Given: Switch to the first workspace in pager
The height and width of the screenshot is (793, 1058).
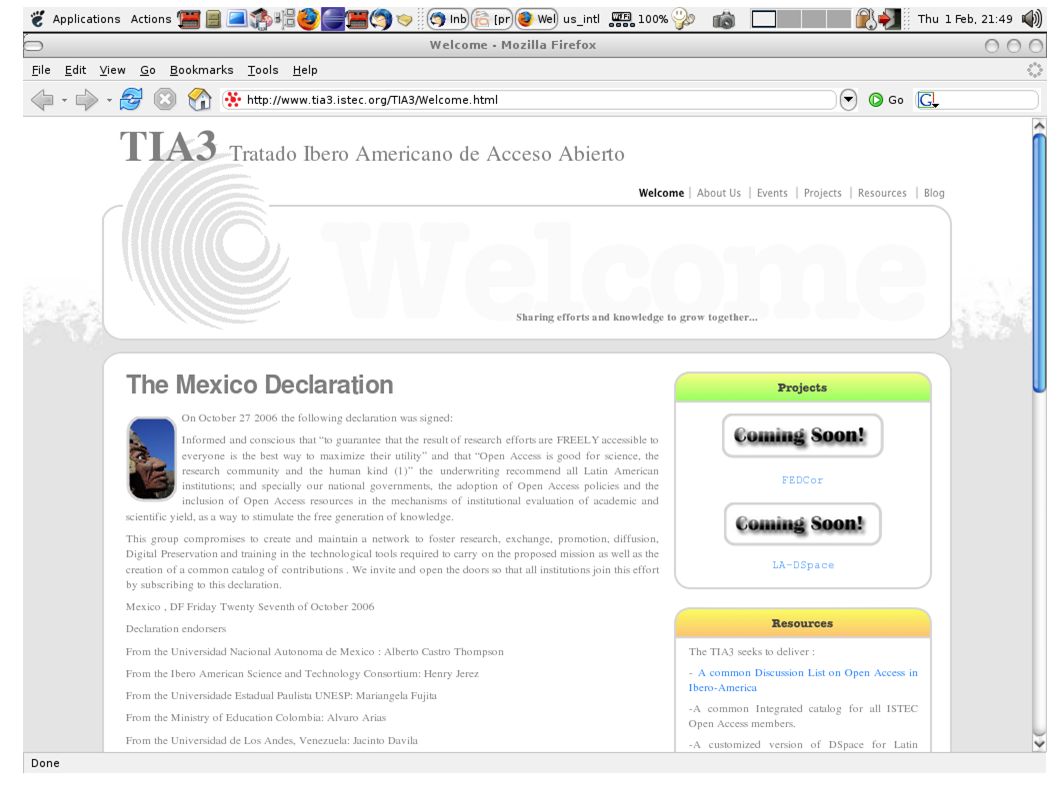Looking at the screenshot, I should (x=764, y=19).
